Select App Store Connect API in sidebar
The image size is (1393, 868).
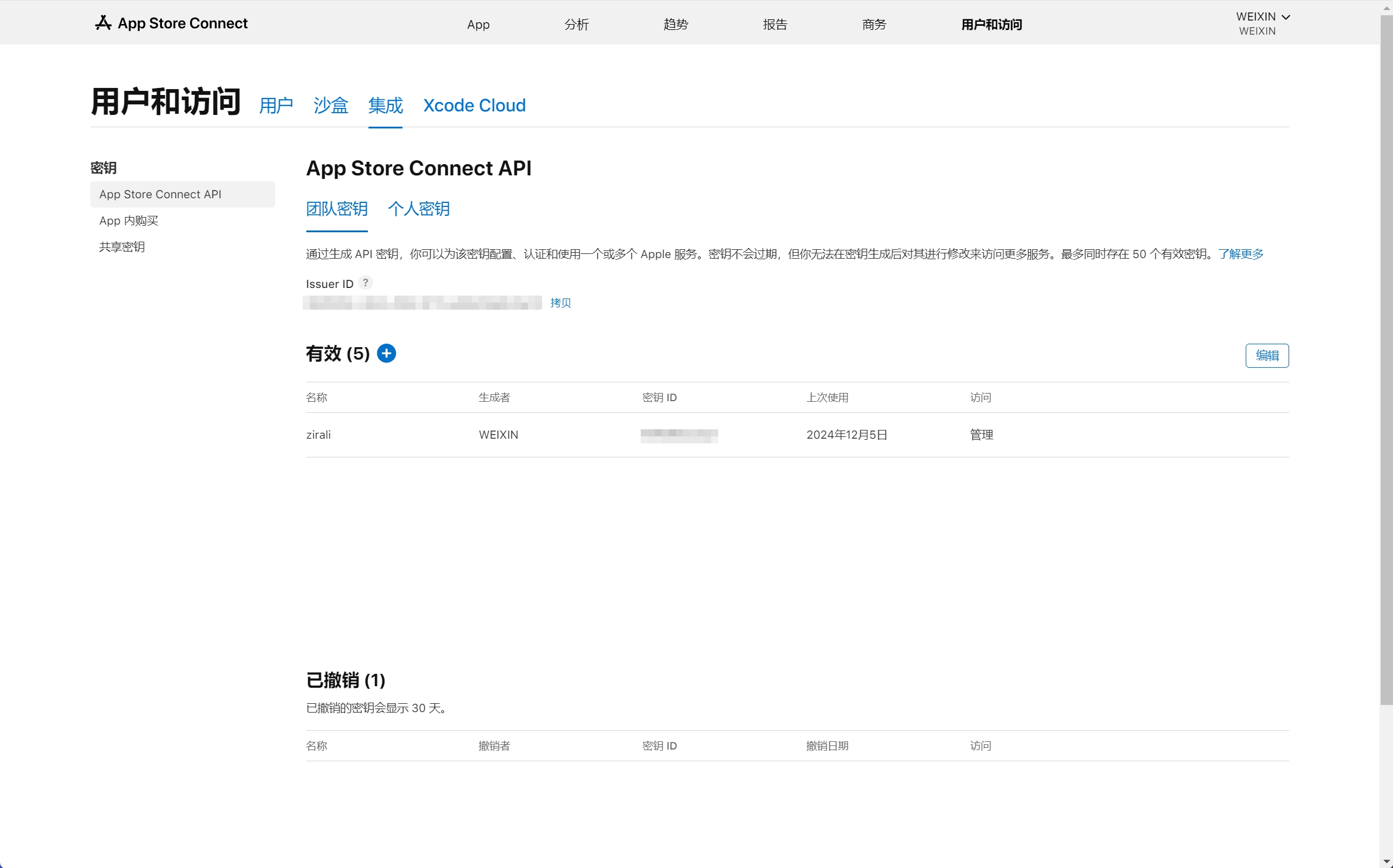pyautogui.click(x=182, y=194)
